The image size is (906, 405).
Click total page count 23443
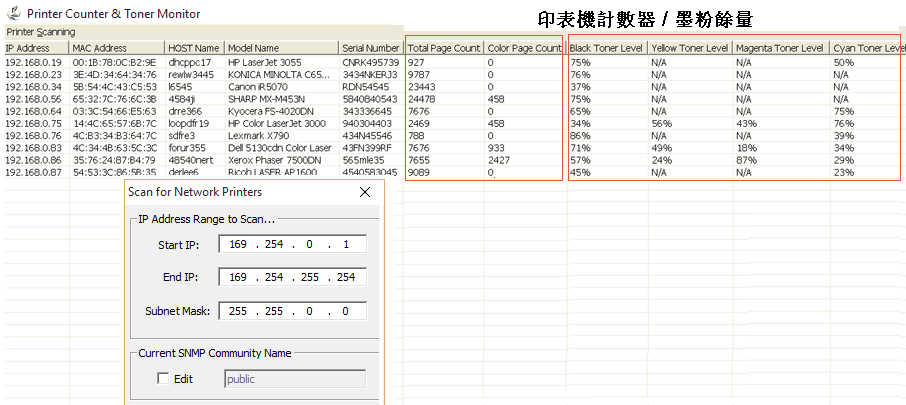pos(421,87)
